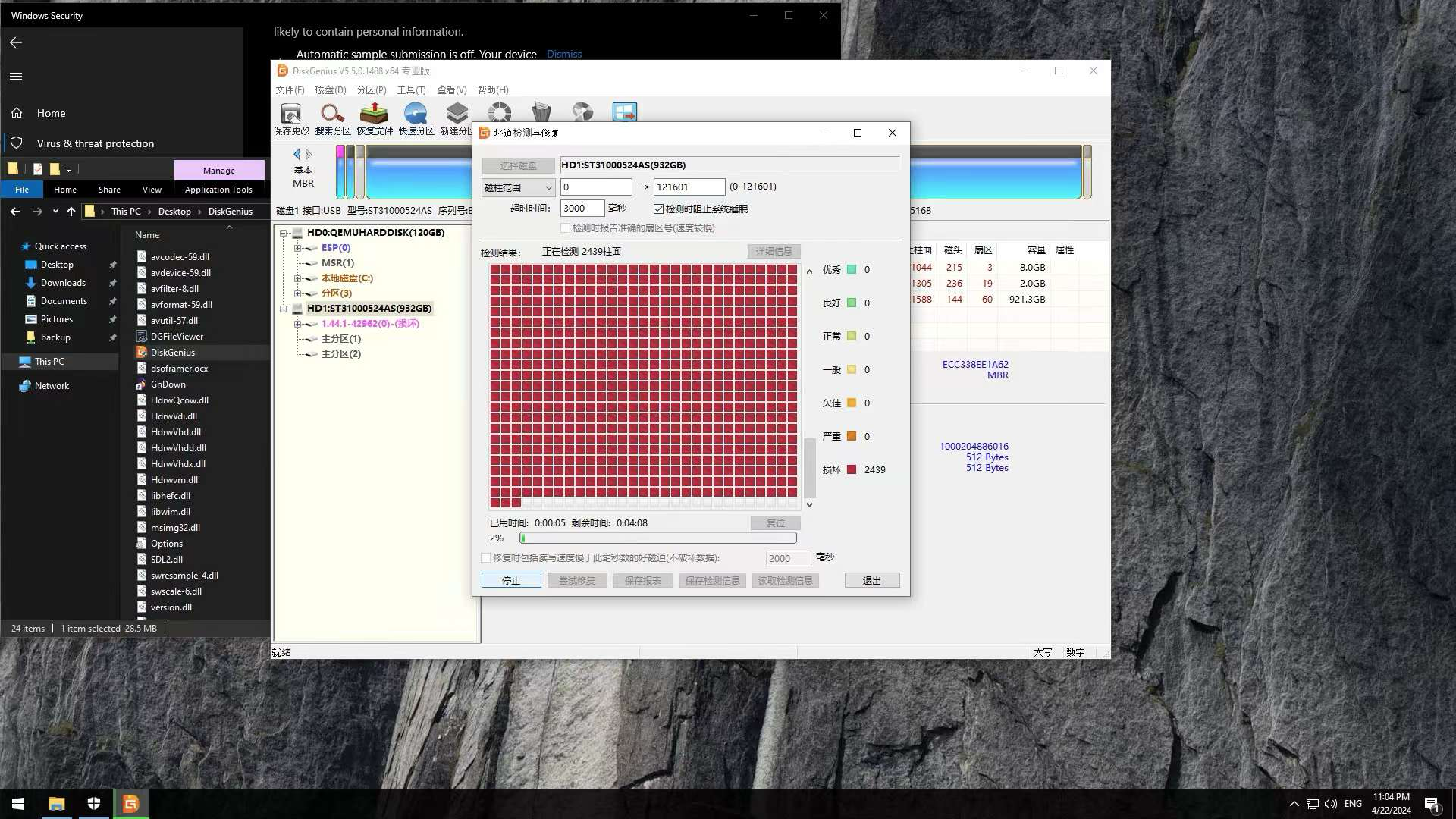Screen dimensions: 1456x819
Task: Open Windows Security from the taskbar
Action: click(94, 804)
